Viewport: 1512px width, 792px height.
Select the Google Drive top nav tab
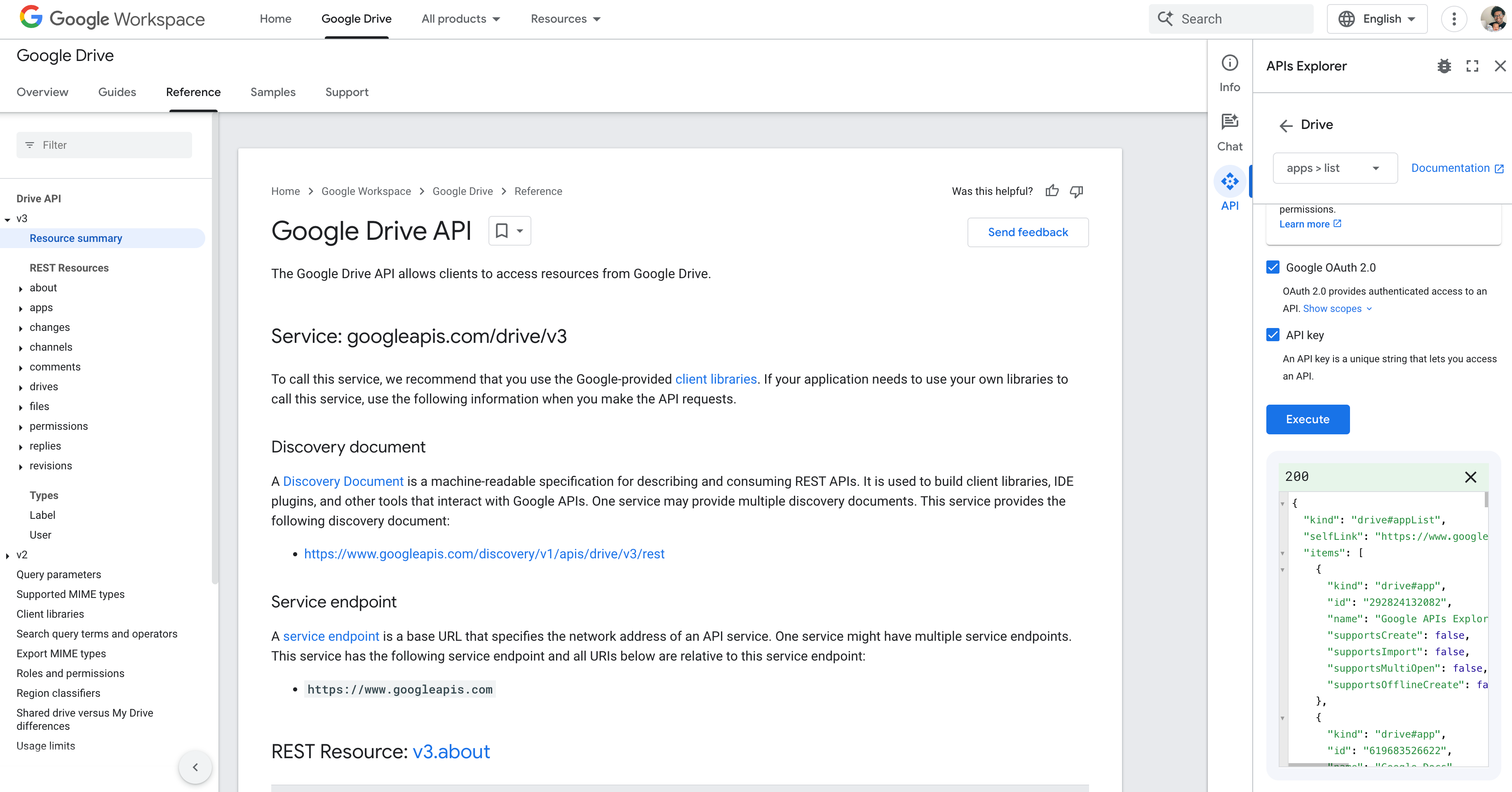(356, 19)
